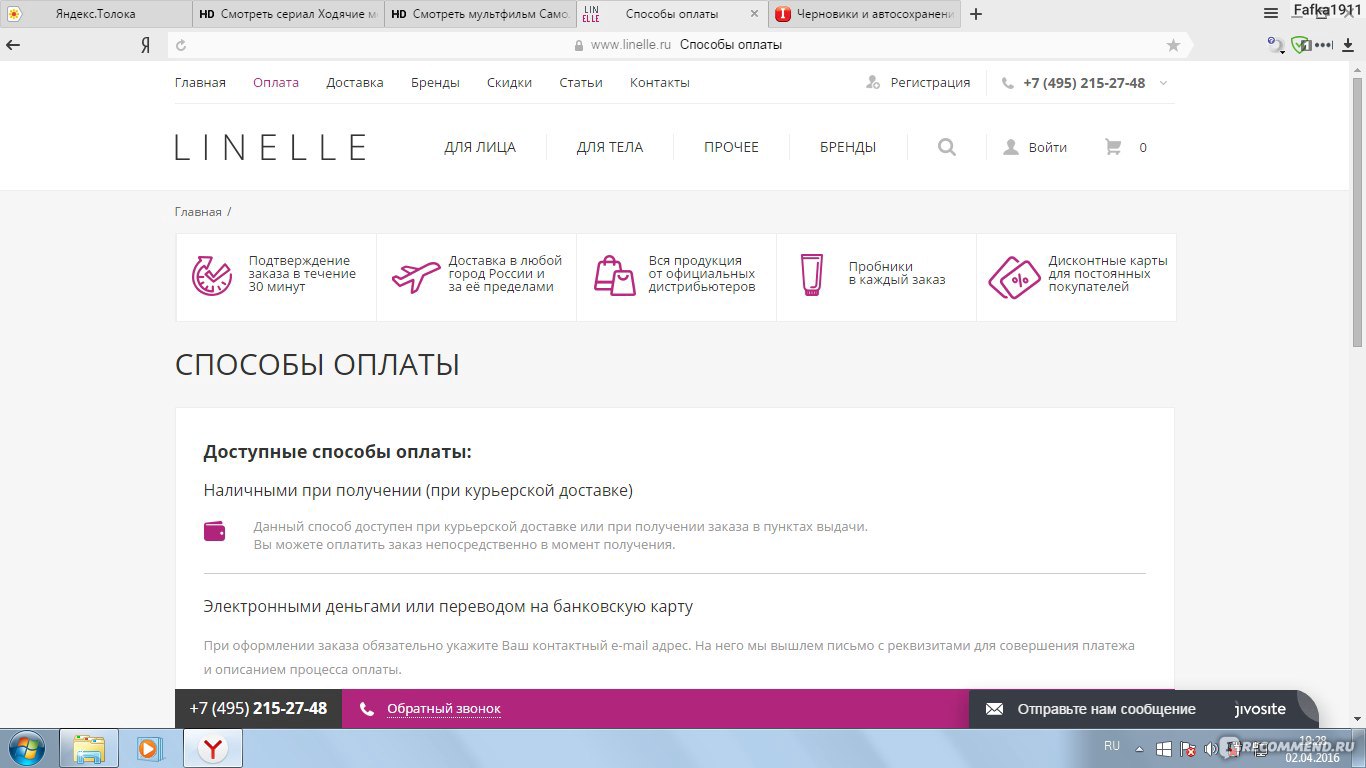Open the ДЛЯ ТЕЛА category

coord(610,147)
